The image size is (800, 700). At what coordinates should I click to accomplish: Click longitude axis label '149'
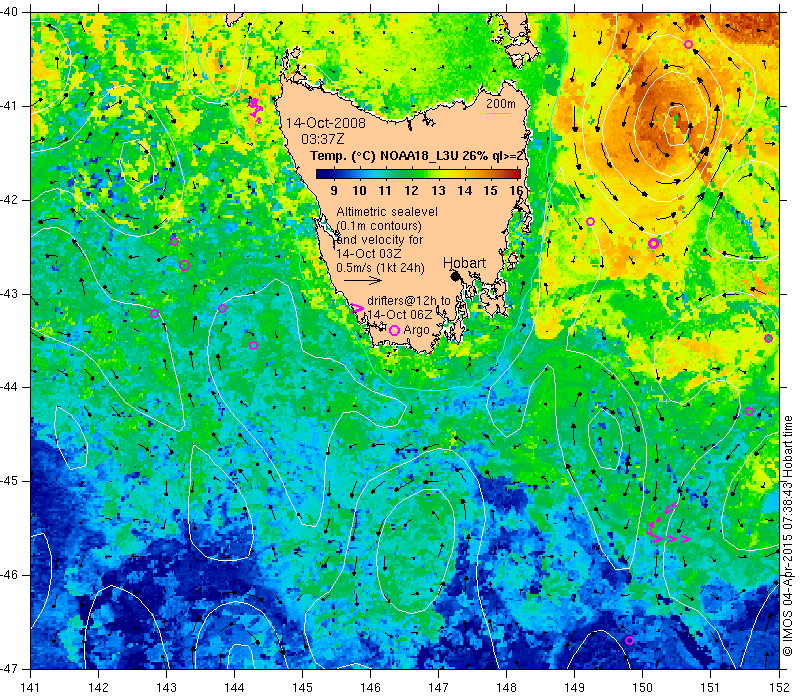coord(574,688)
